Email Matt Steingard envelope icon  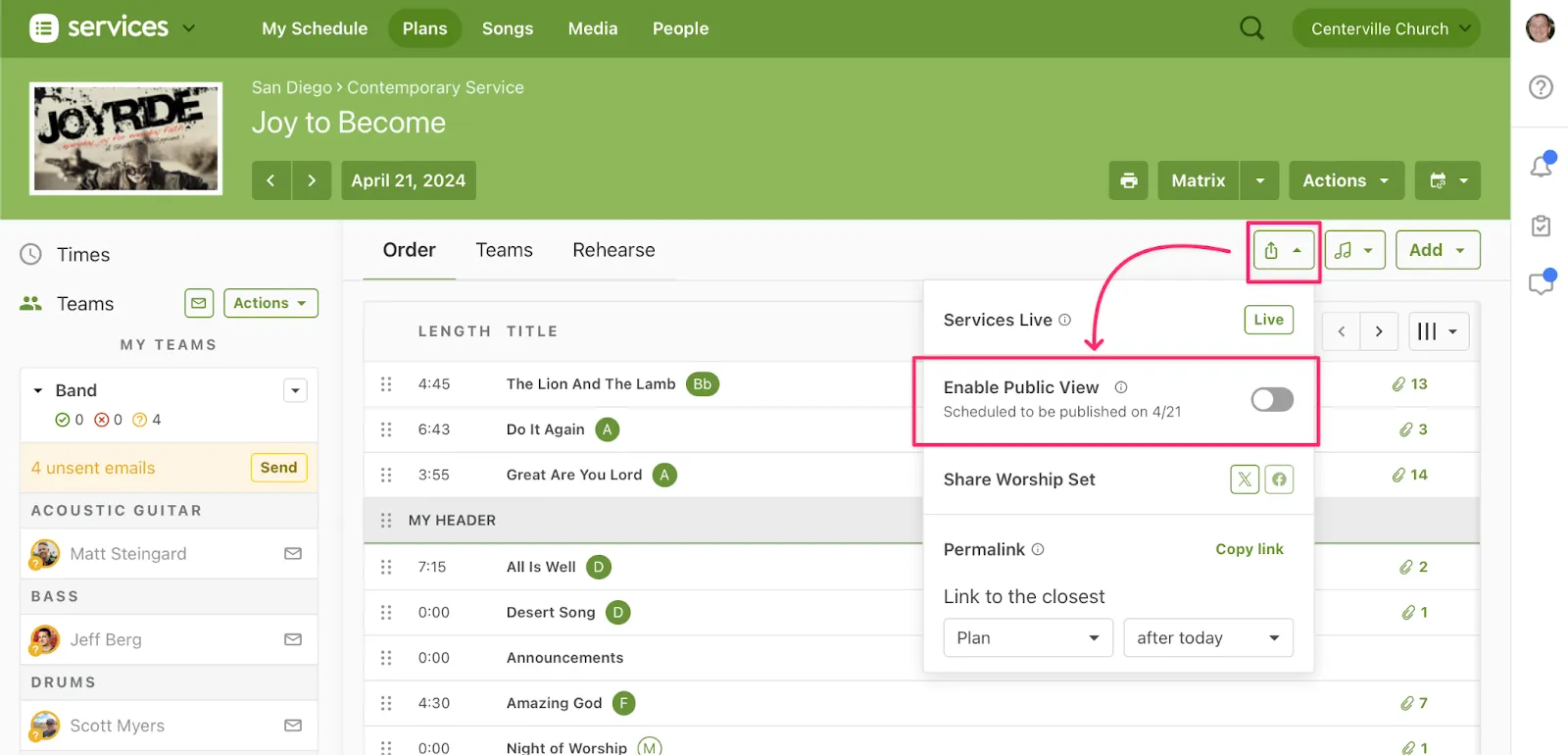[x=292, y=554]
